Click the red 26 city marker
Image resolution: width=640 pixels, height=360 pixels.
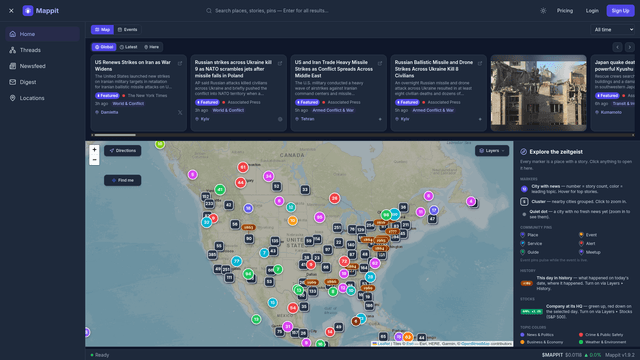coord(335,198)
